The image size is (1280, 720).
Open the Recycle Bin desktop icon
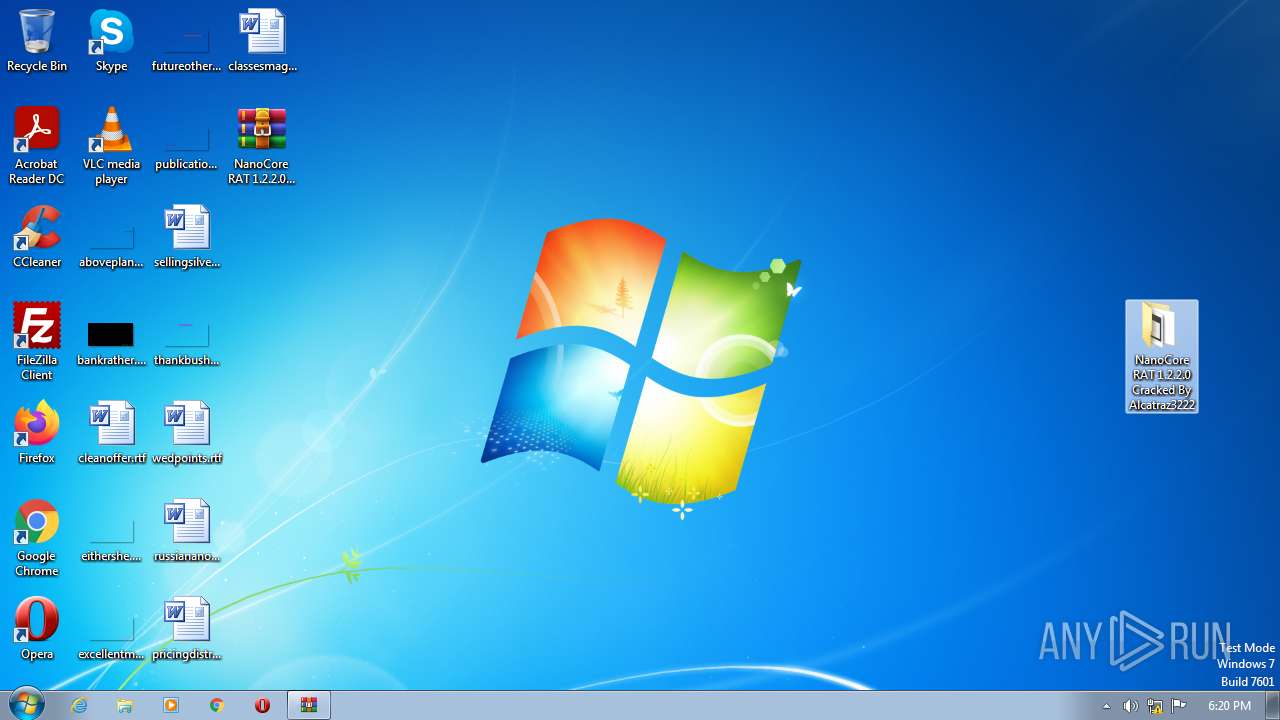pyautogui.click(x=37, y=41)
